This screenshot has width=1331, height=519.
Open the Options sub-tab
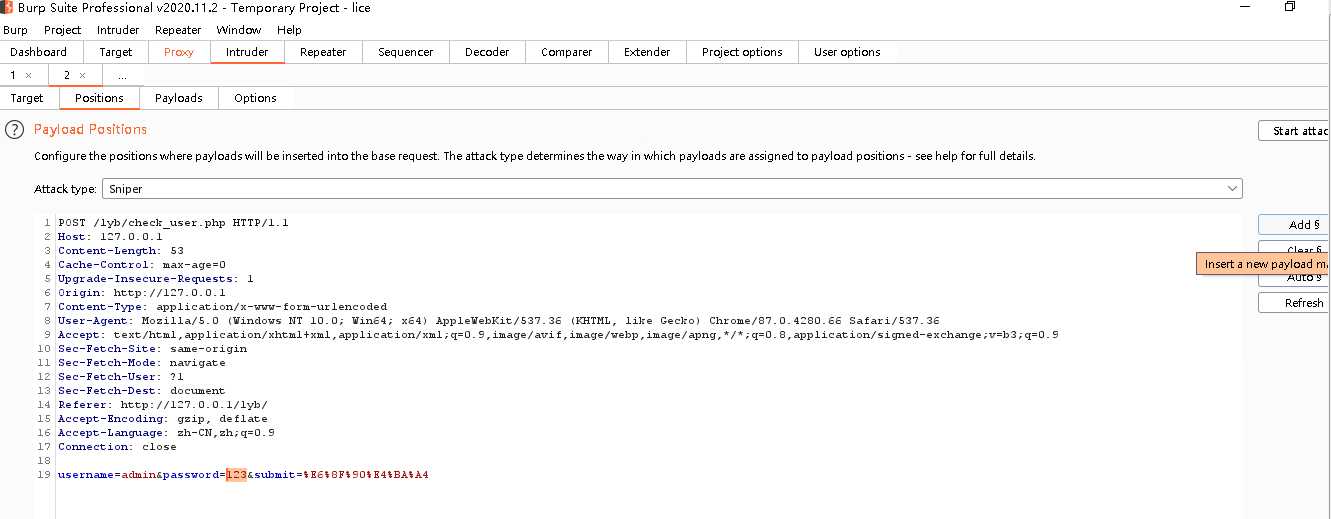pyautogui.click(x=255, y=98)
